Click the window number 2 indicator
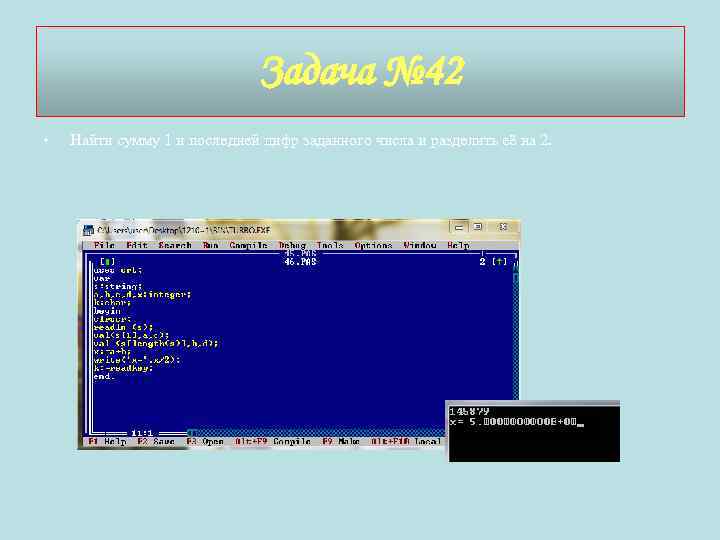 click(x=482, y=262)
